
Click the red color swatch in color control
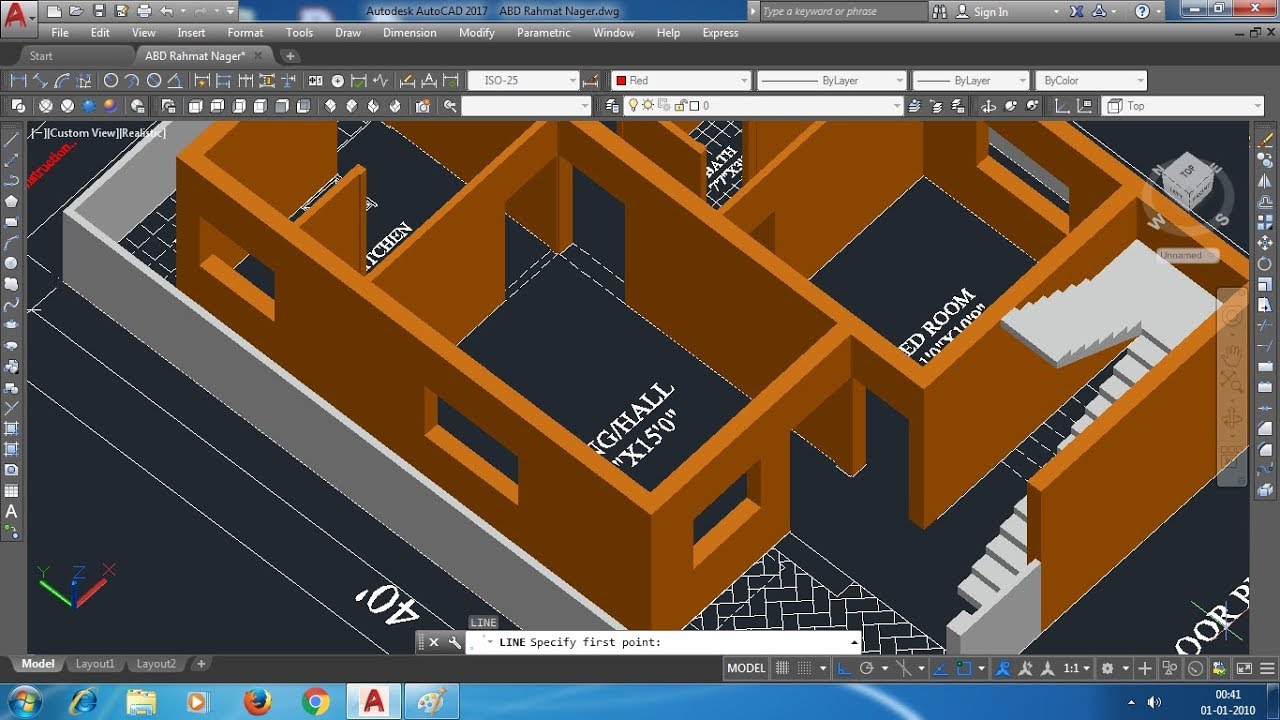[621, 80]
